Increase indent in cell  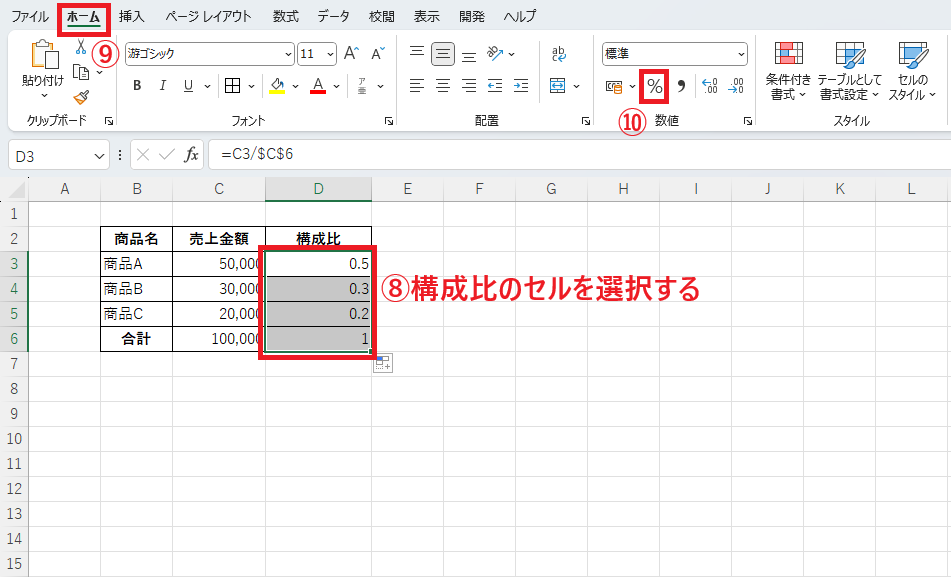pyautogui.click(x=521, y=86)
